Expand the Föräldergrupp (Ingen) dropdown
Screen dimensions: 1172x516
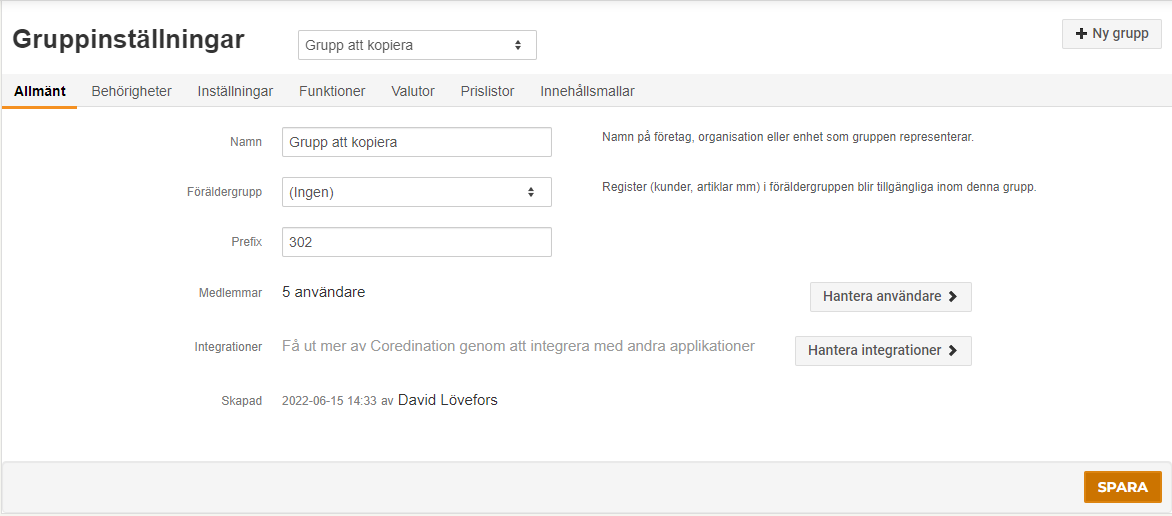tap(417, 192)
